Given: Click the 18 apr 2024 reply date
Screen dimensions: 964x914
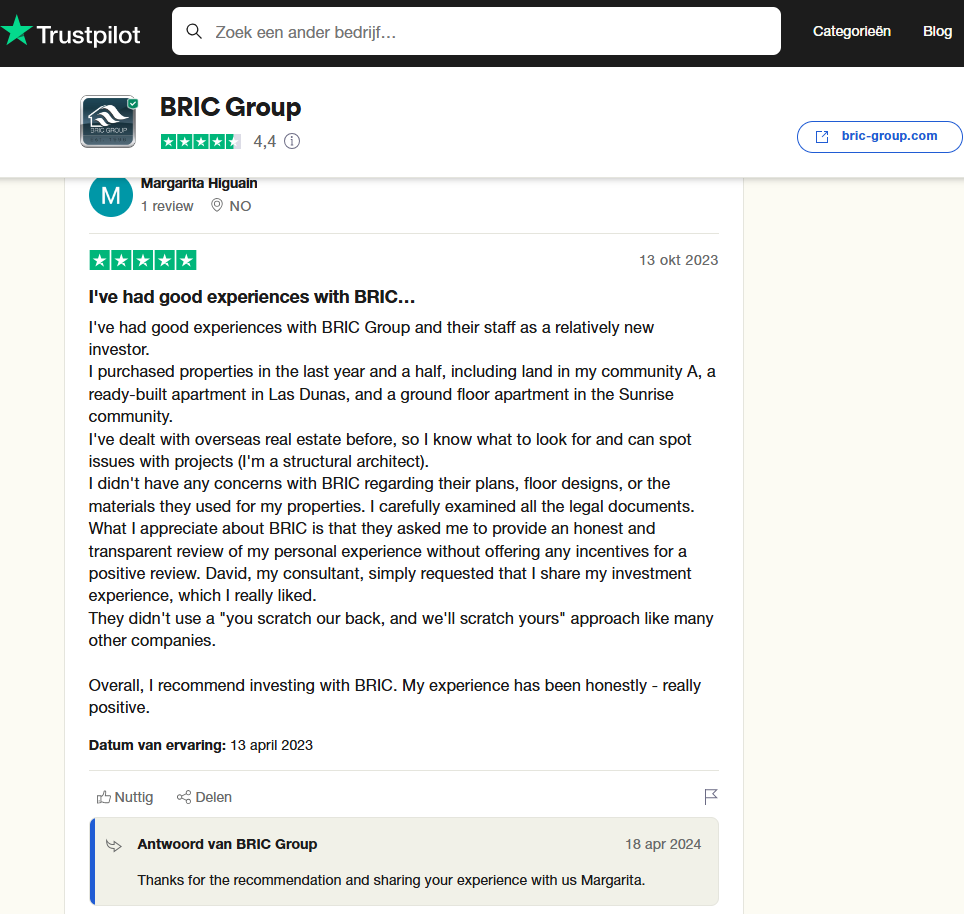Looking at the screenshot, I should coord(663,844).
